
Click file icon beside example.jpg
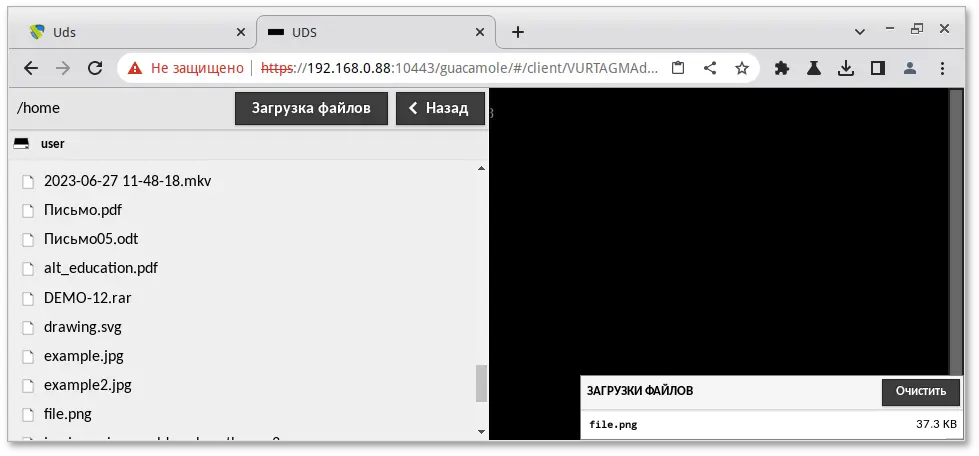click(27, 357)
